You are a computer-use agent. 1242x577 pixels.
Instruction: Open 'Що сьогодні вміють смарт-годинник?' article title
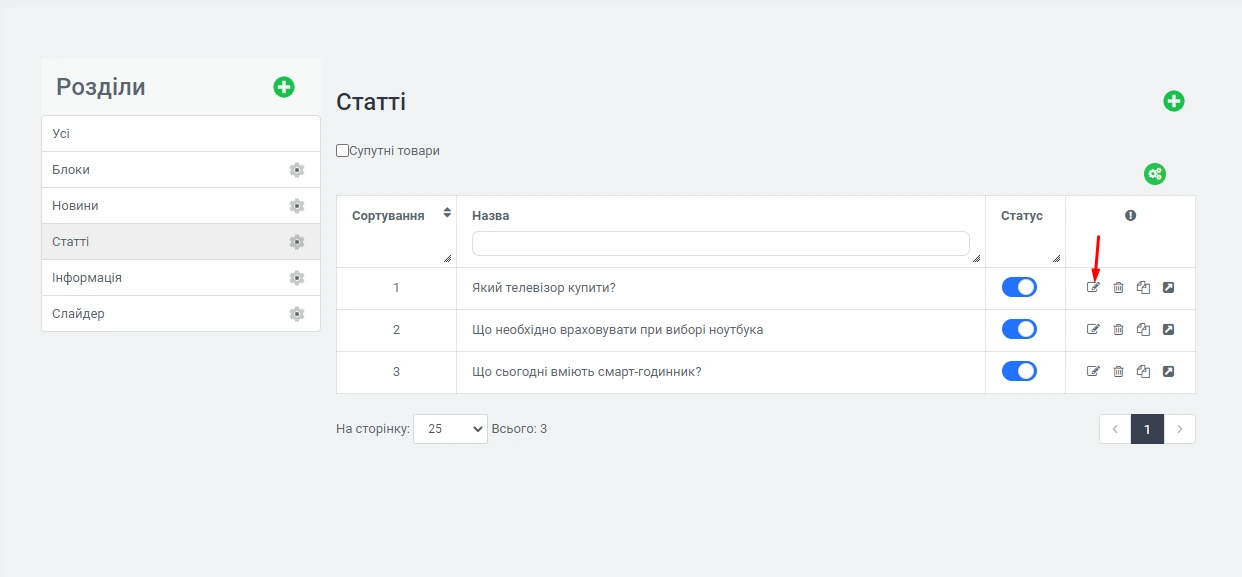click(x=586, y=372)
